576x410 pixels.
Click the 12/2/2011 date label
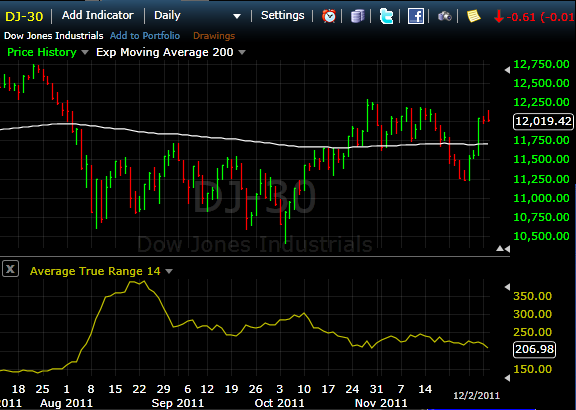pos(476,396)
